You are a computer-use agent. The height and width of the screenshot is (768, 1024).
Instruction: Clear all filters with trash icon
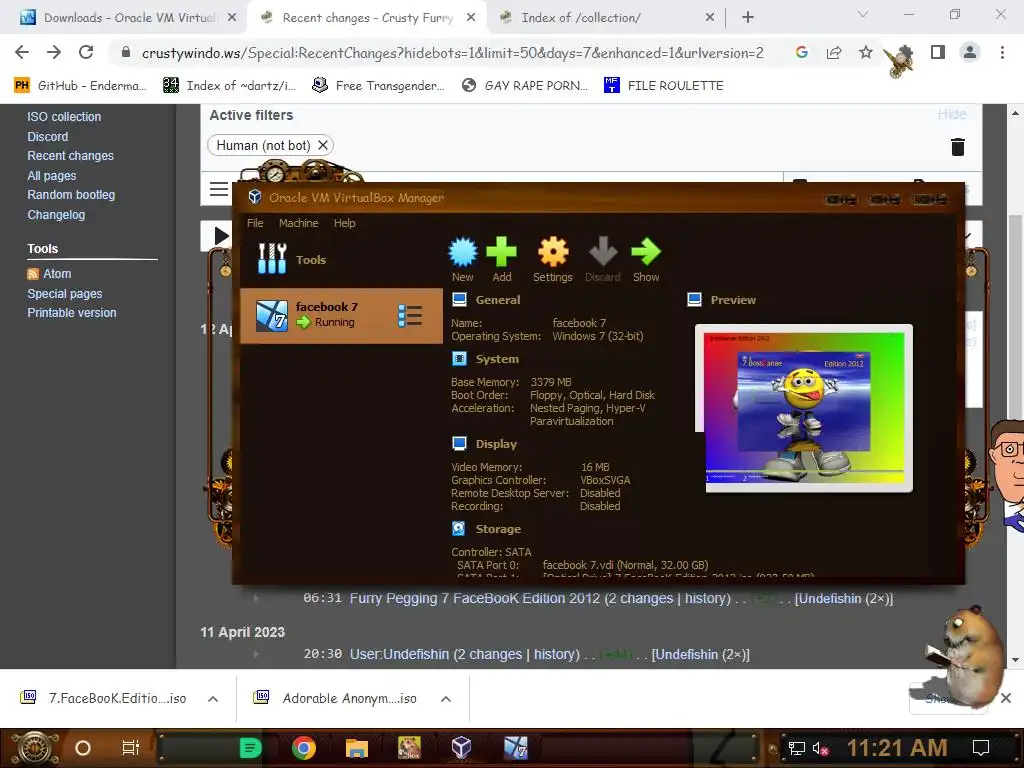957,147
